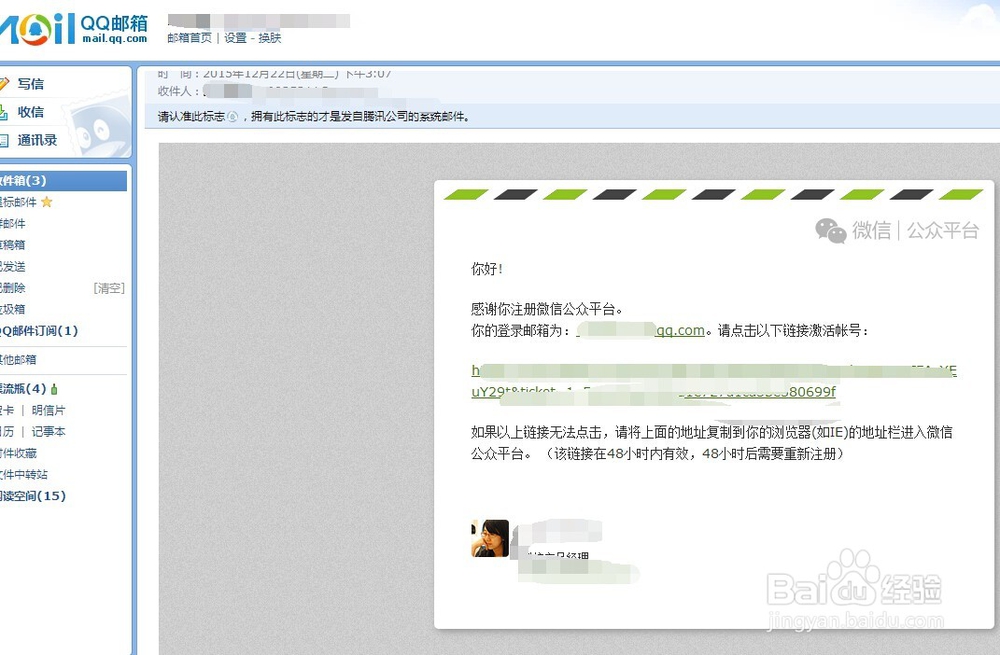Screen dimensions: 1000x655
Task: Click the 通讯录 address book icon
Action: pyautogui.click(x=4, y=140)
